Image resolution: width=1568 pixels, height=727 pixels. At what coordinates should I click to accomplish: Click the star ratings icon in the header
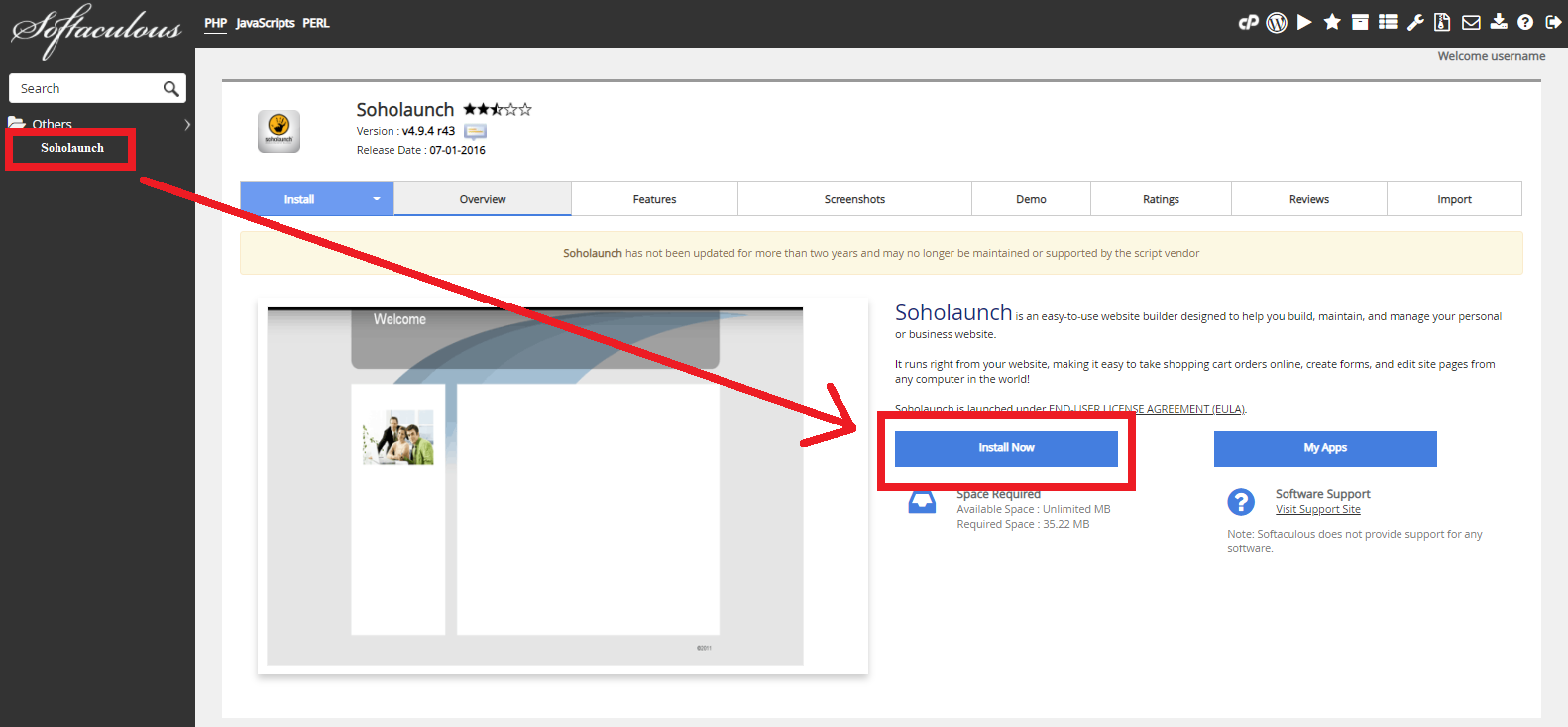click(1332, 22)
